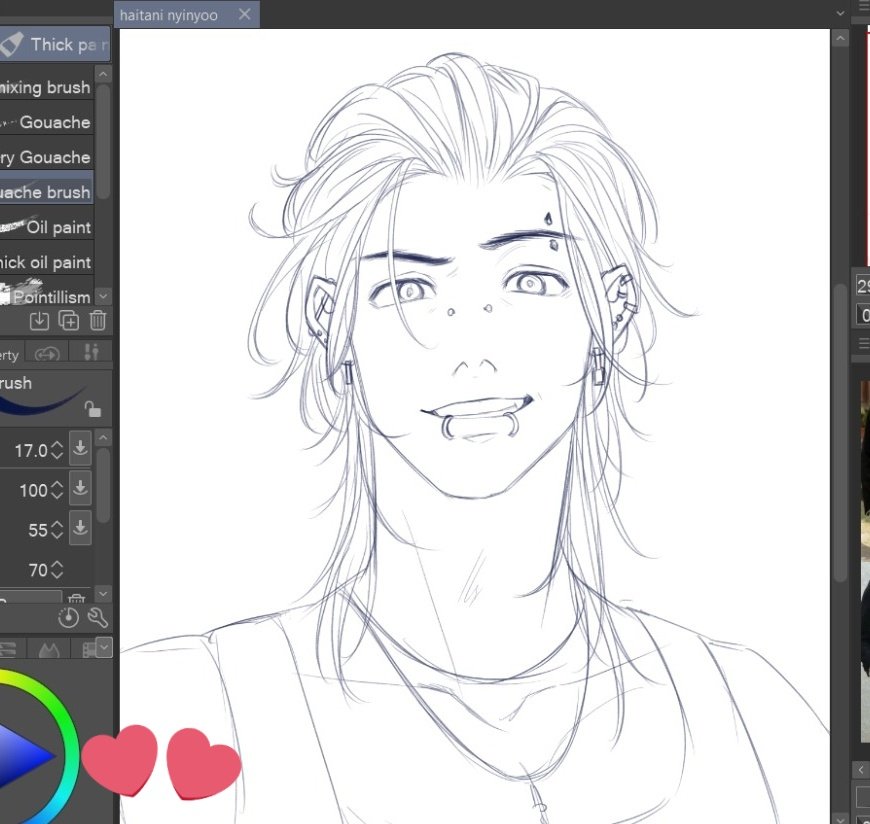This screenshot has width=870, height=824.
Task: Delete the sub tool with the trash icon
Action: coord(98,321)
